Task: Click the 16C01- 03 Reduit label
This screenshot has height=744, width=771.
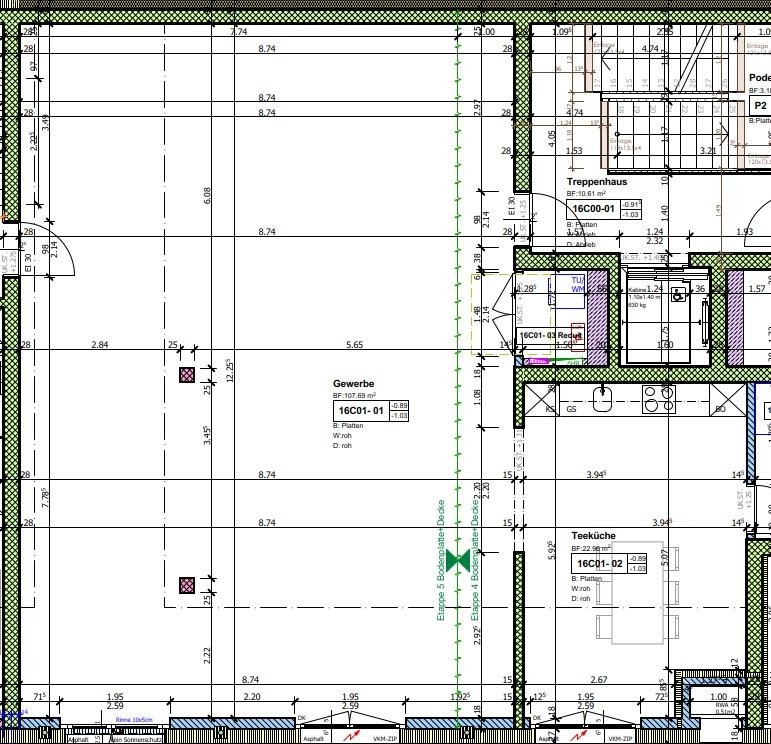Action: (549, 335)
